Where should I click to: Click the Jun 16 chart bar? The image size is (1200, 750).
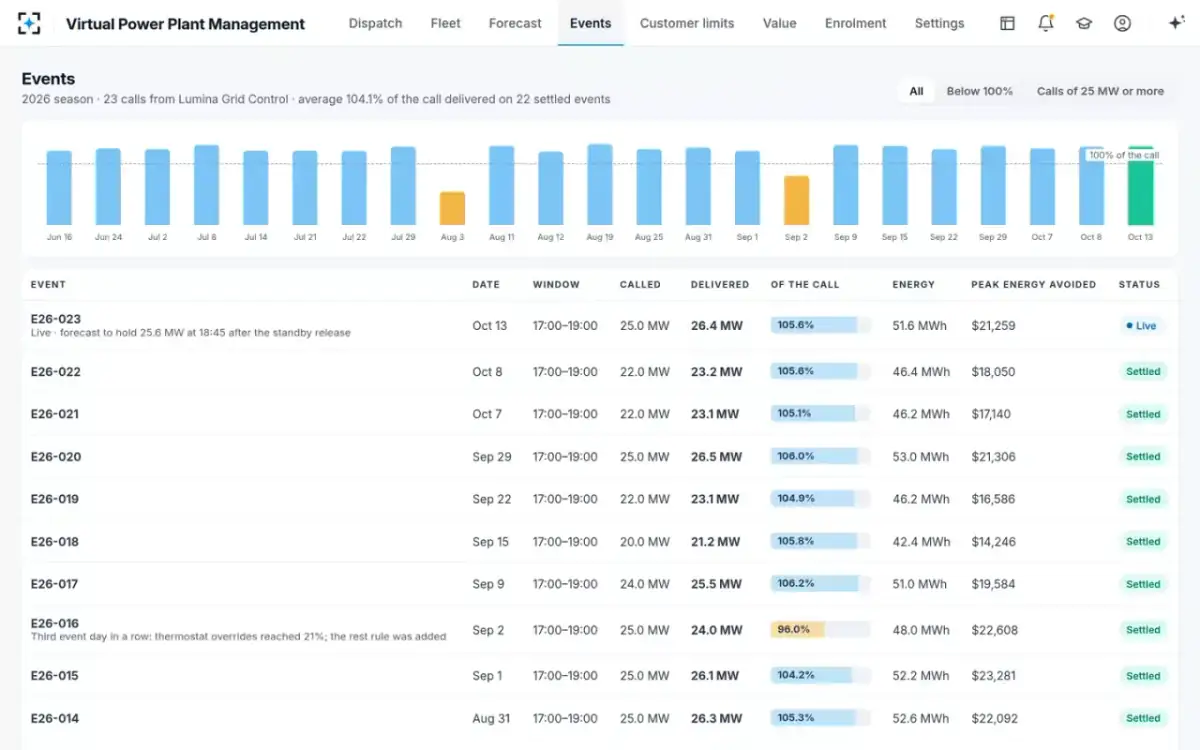(x=59, y=188)
